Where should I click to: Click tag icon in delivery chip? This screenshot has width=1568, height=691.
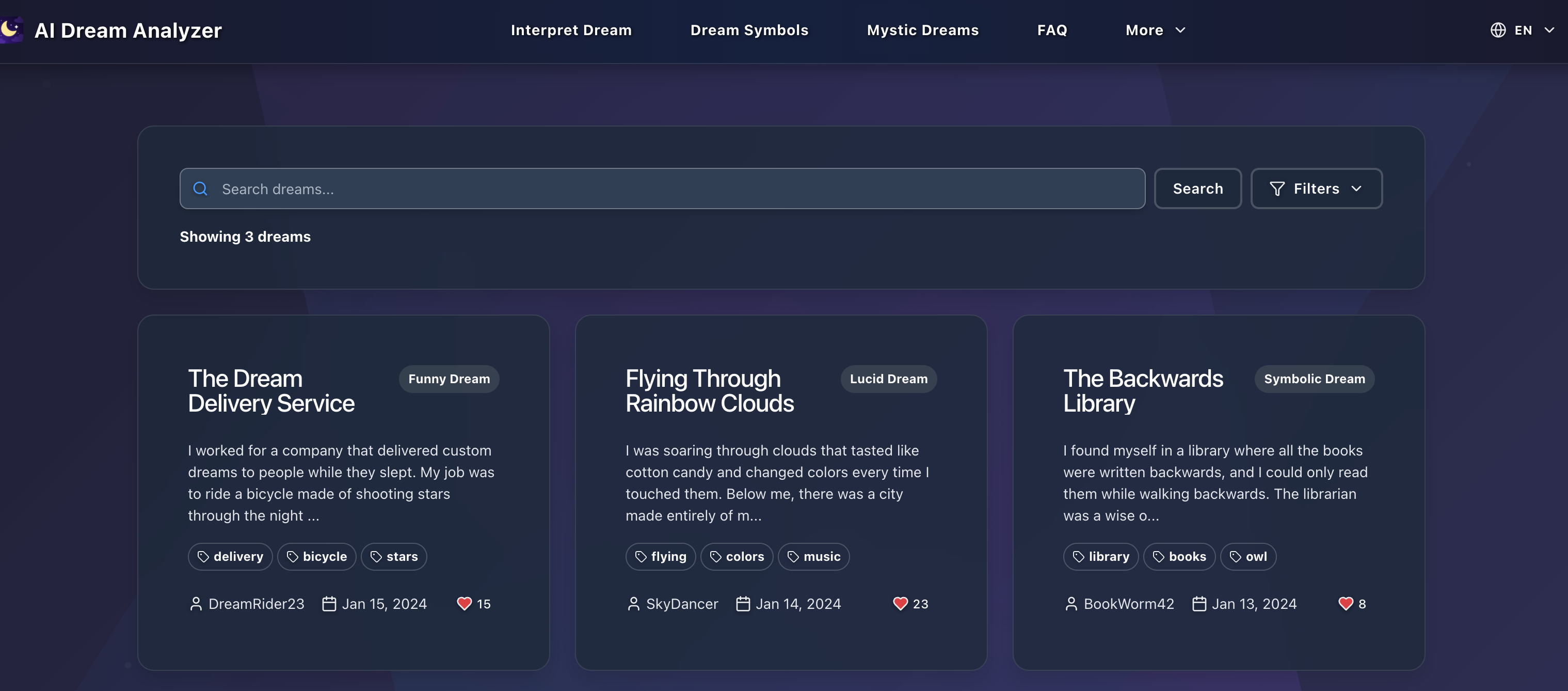coord(203,556)
